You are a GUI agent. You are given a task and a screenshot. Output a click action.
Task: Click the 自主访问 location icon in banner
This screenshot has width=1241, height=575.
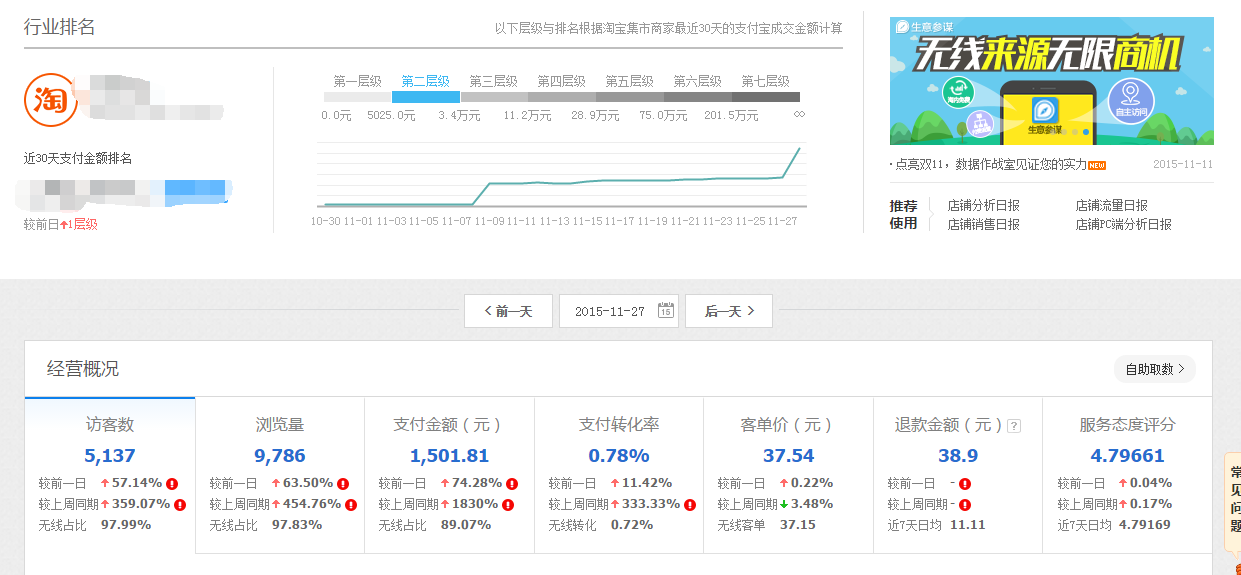click(1131, 99)
